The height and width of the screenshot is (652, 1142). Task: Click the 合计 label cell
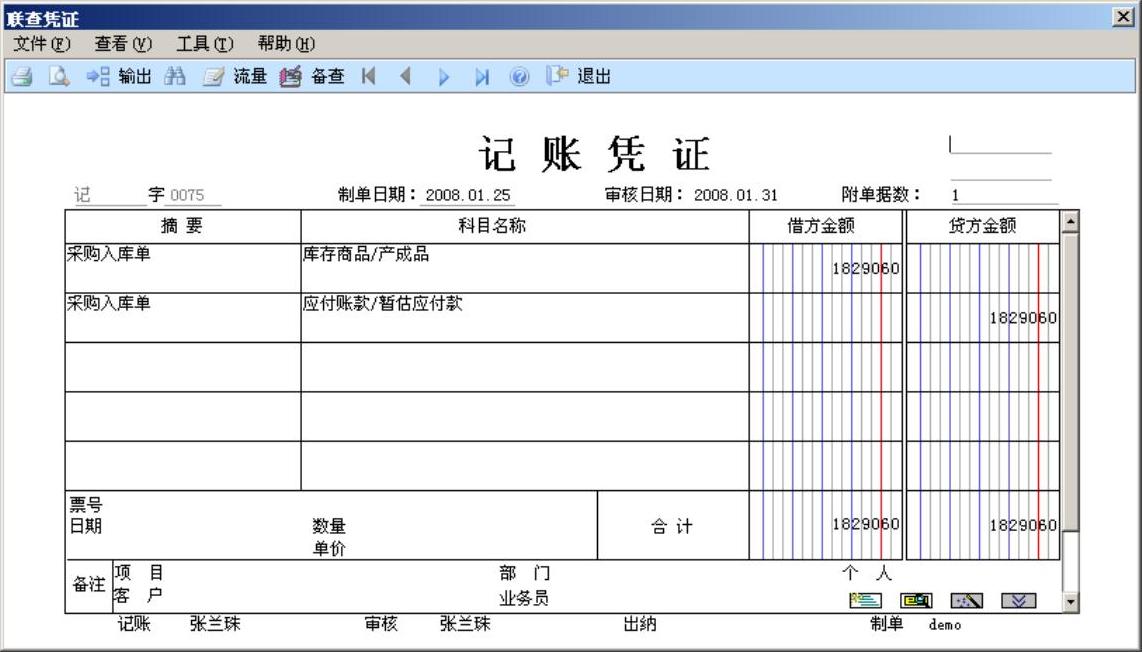672,526
